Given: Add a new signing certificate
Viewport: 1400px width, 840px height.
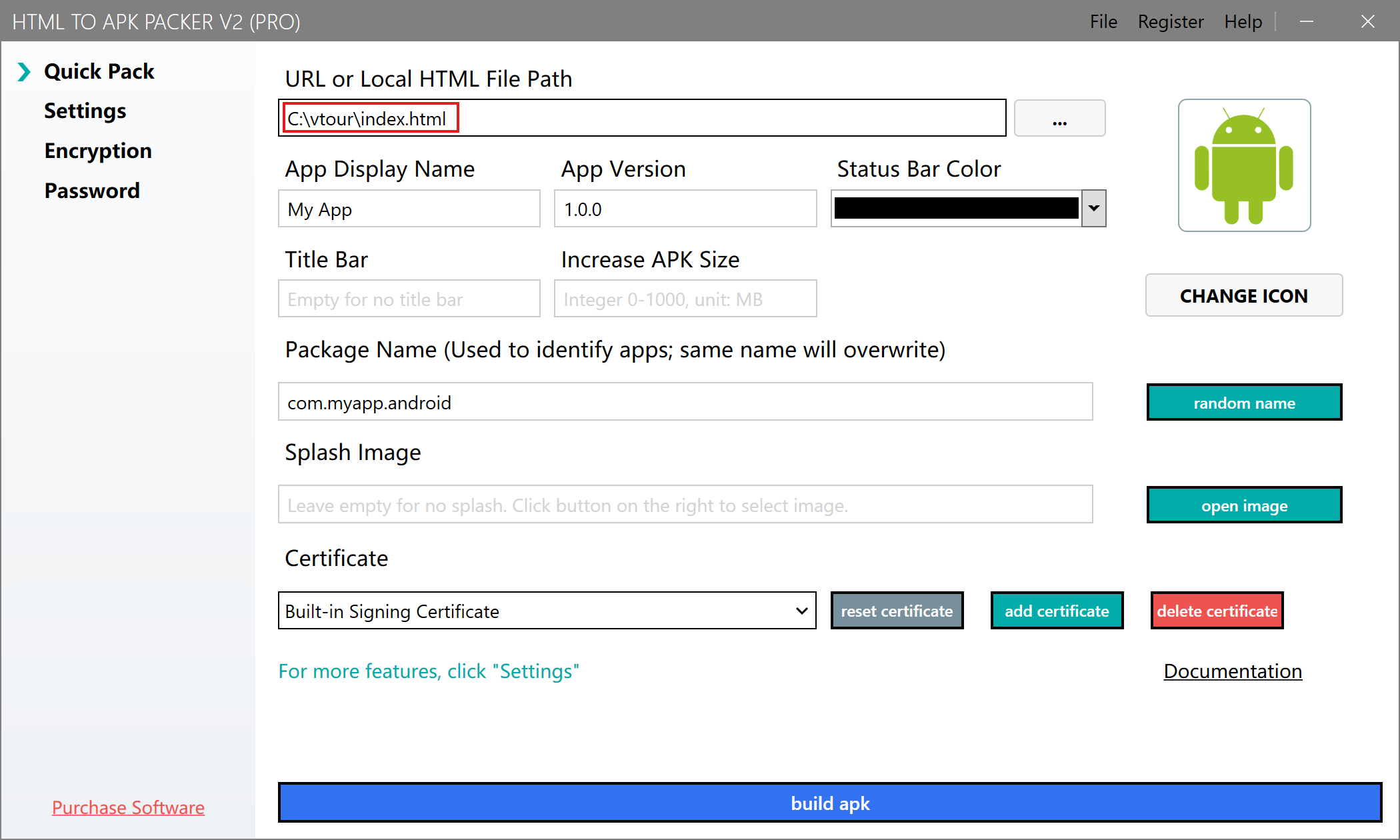Looking at the screenshot, I should pos(1057,611).
